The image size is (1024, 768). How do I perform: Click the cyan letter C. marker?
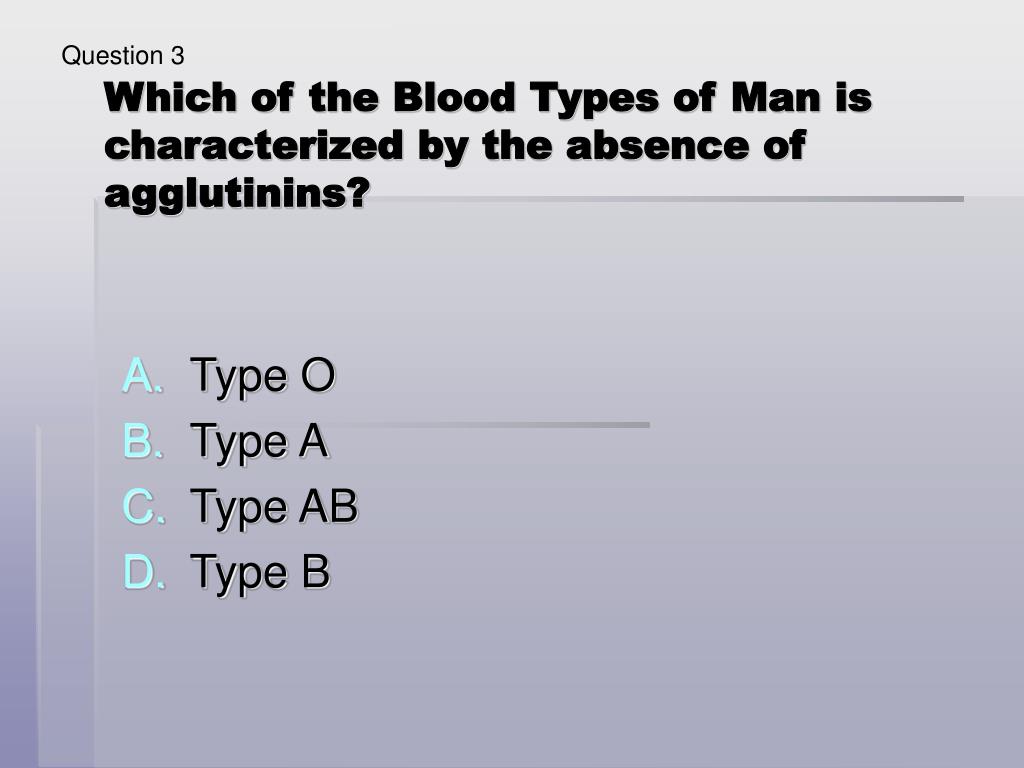pos(143,507)
